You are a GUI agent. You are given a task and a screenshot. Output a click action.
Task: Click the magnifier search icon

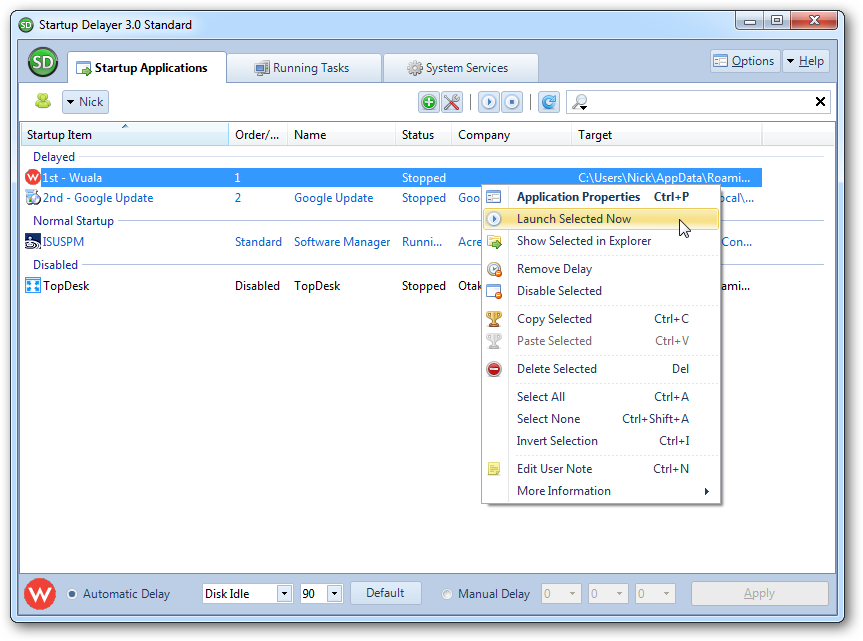[580, 102]
